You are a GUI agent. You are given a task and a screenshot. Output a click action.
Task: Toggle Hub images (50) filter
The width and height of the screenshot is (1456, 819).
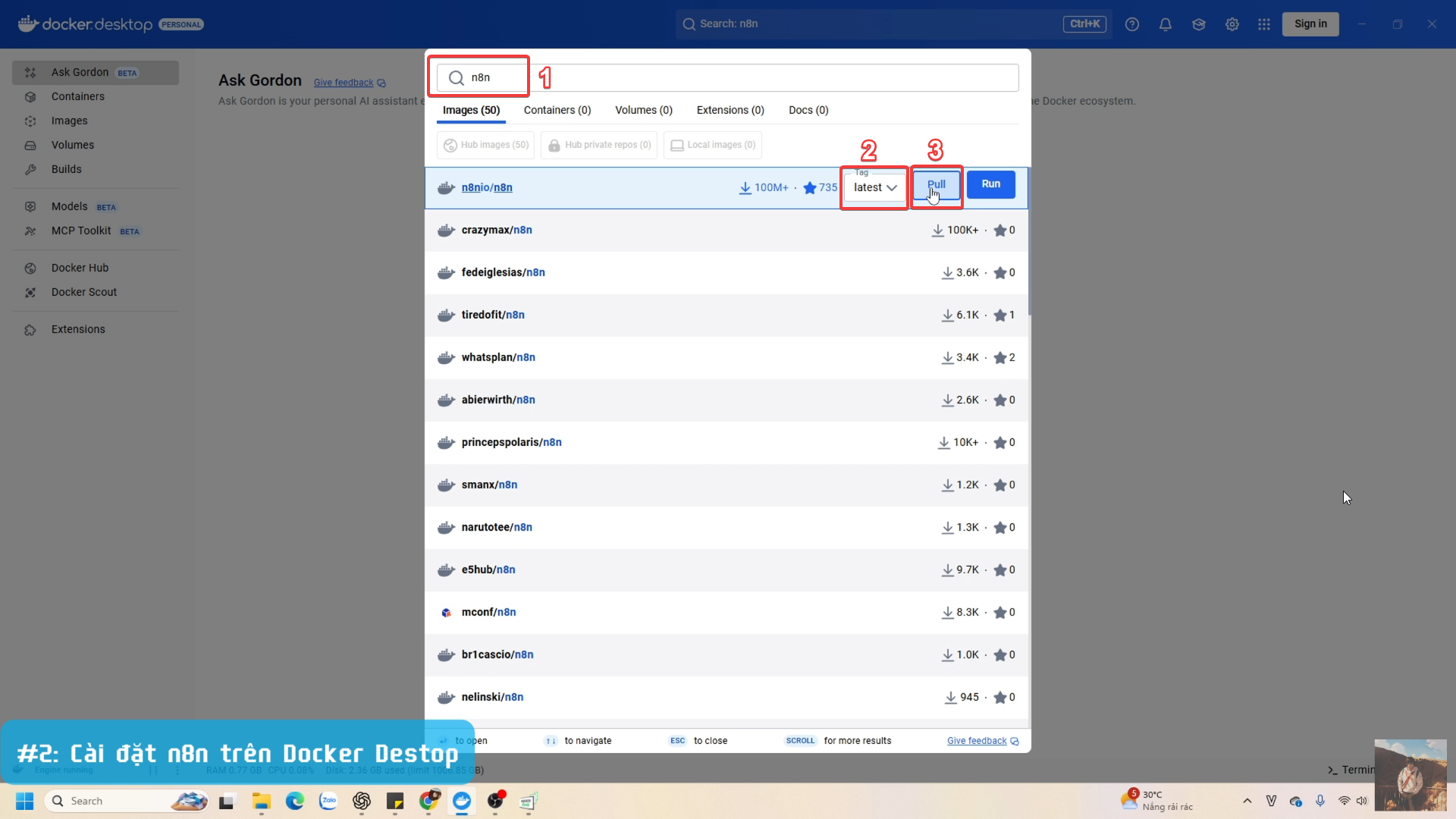pos(485,145)
